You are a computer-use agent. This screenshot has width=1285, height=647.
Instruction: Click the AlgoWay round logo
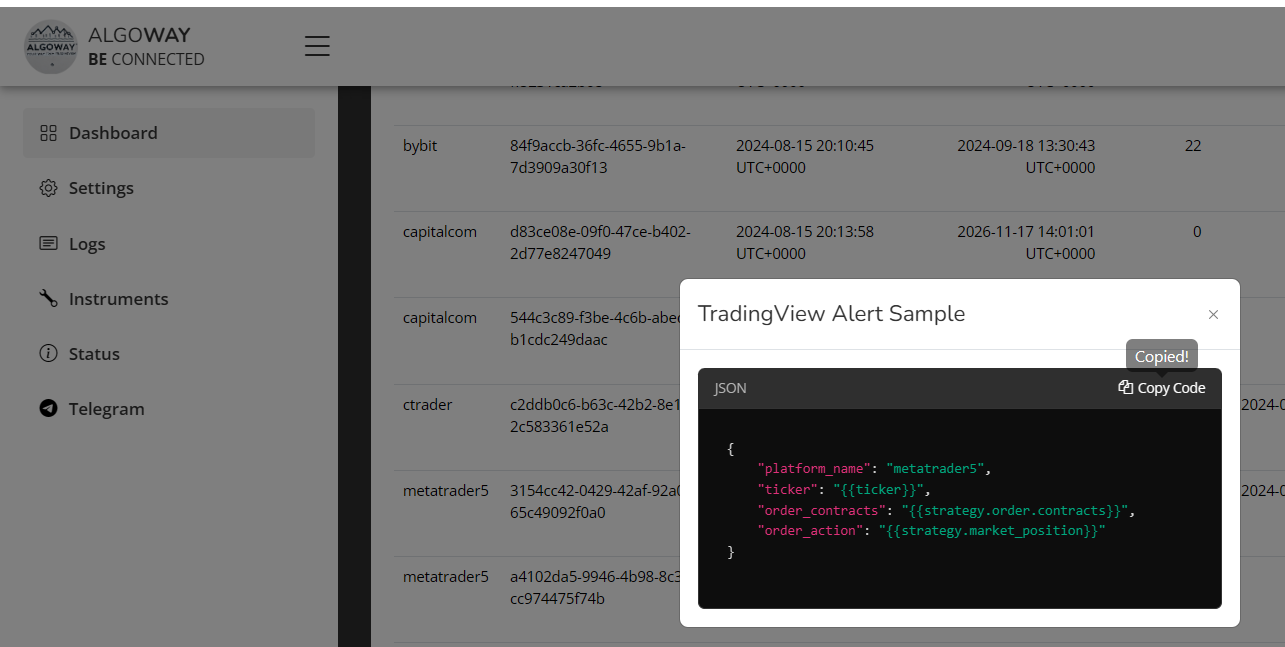pos(51,47)
